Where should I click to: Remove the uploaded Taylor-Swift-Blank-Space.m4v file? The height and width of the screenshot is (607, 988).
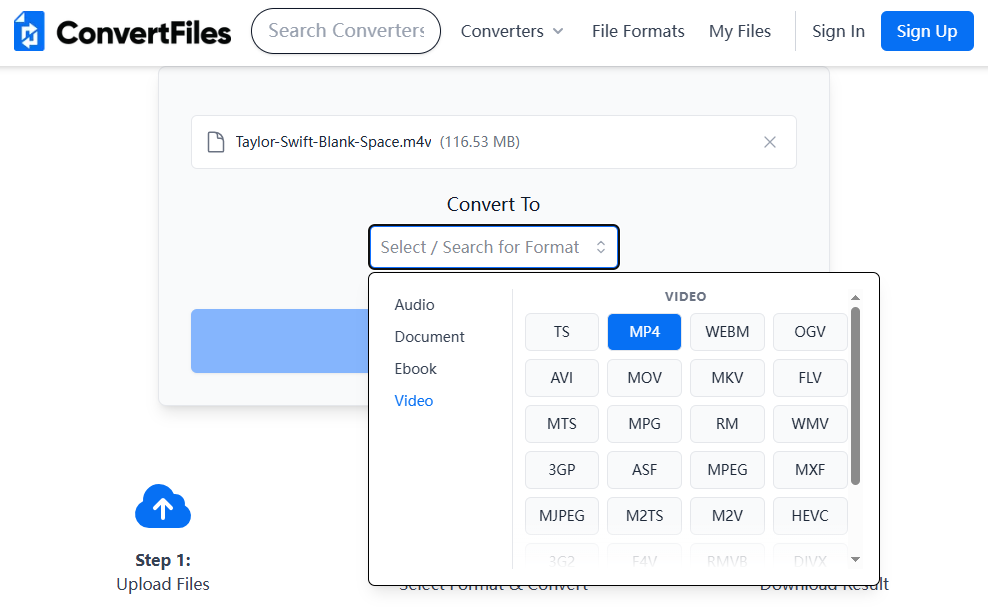pyautogui.click(x=770, y=142)
